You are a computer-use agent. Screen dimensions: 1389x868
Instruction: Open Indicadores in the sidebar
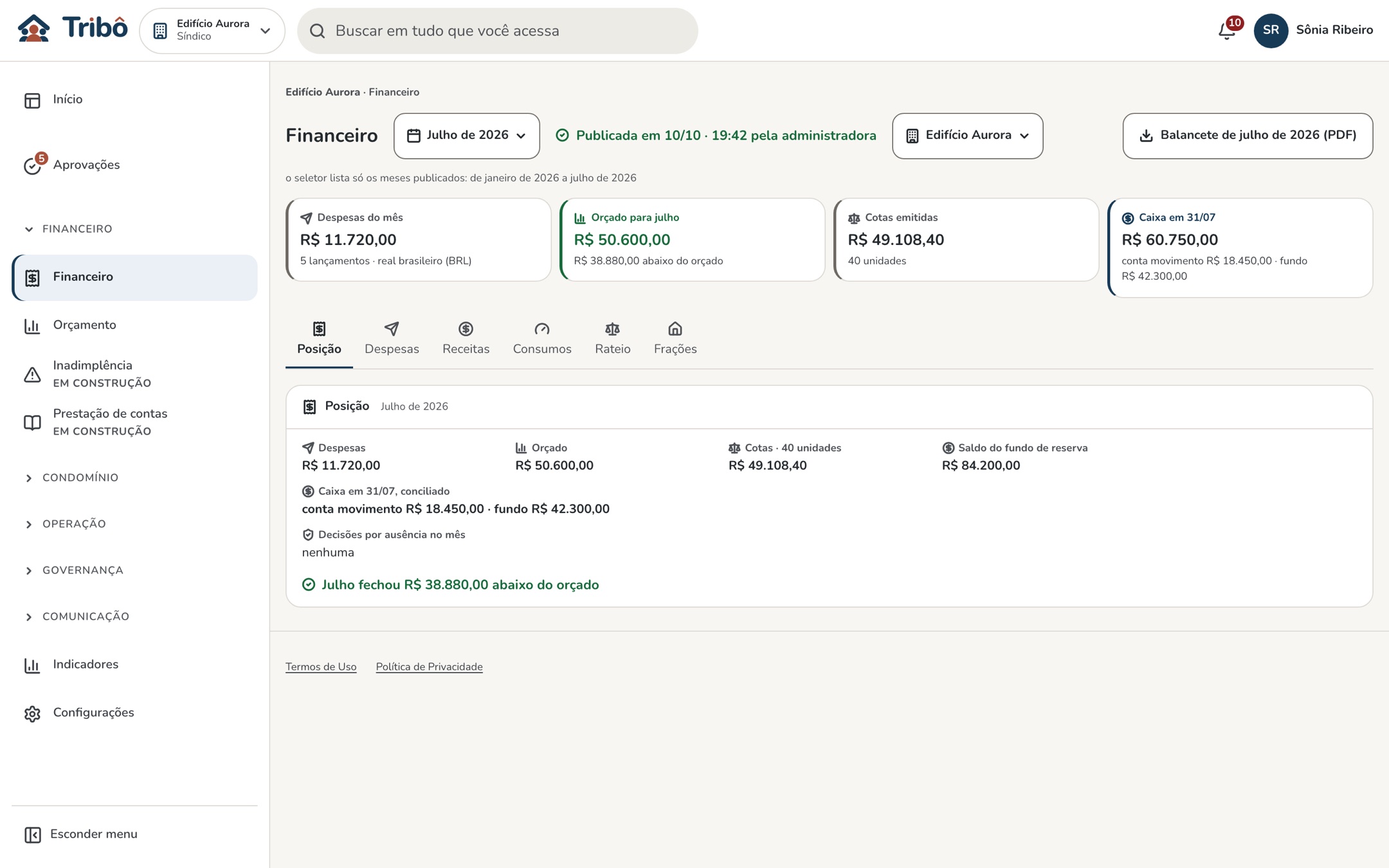tap(134, 665)
